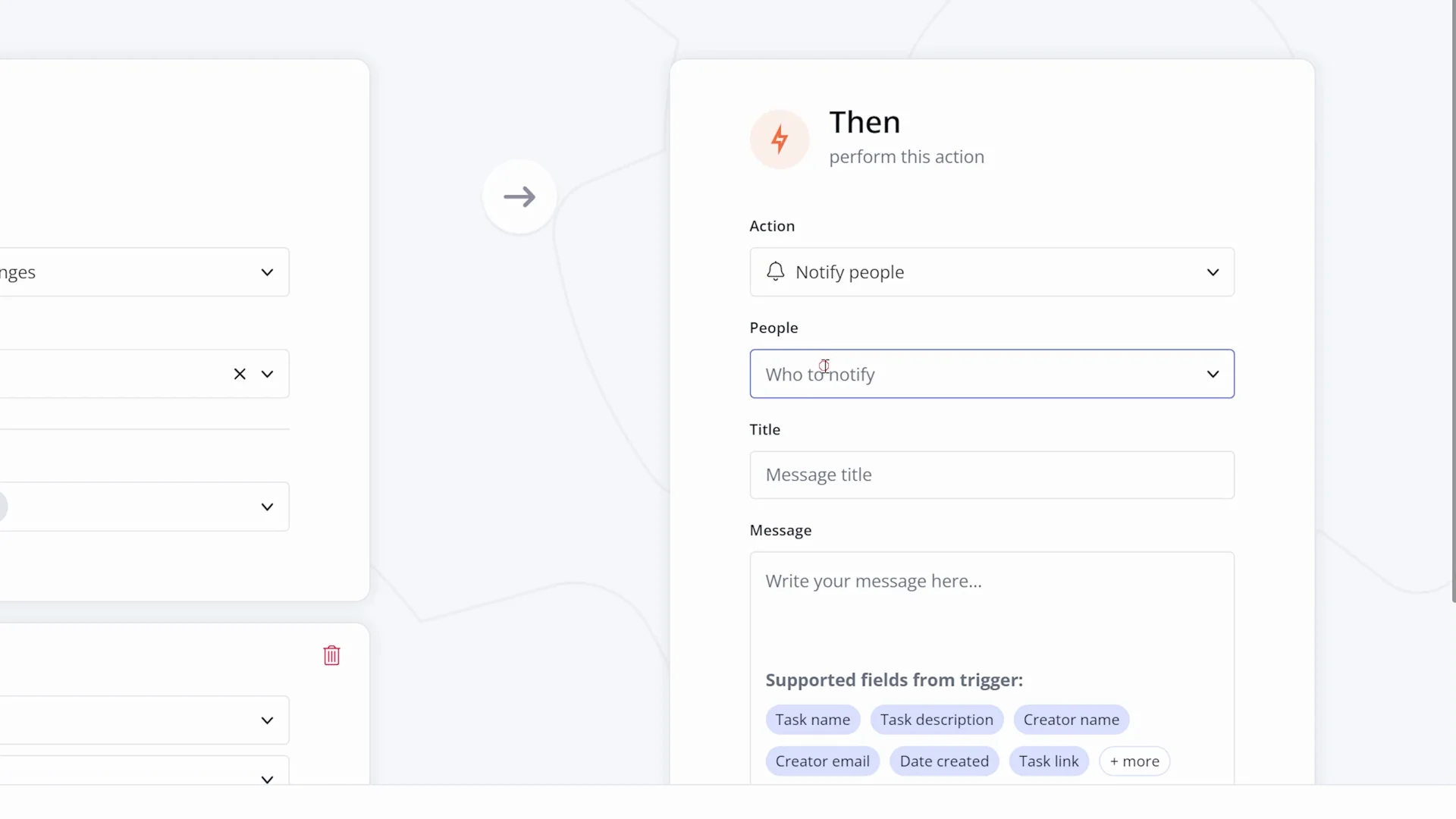Click the delete trash icon

click(331, 655)
